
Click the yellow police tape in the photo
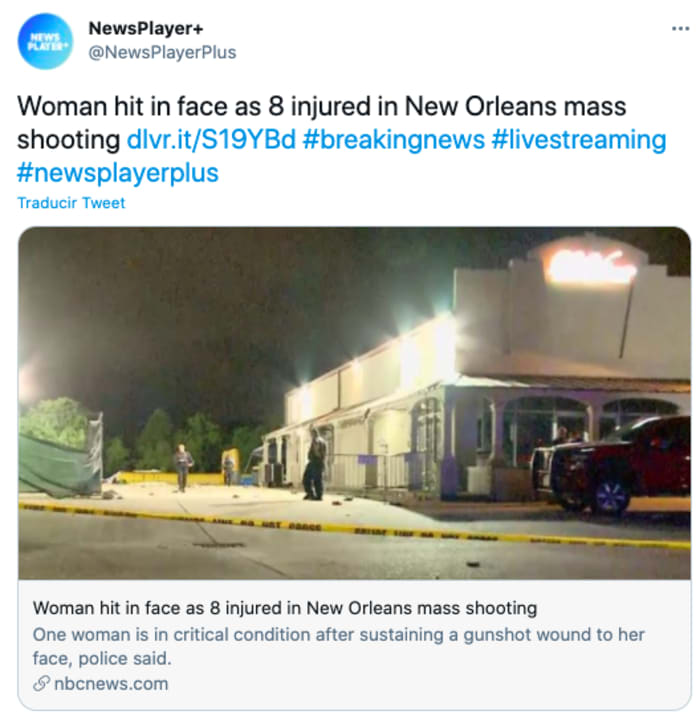pyautogui.click(x=354, y=527)
